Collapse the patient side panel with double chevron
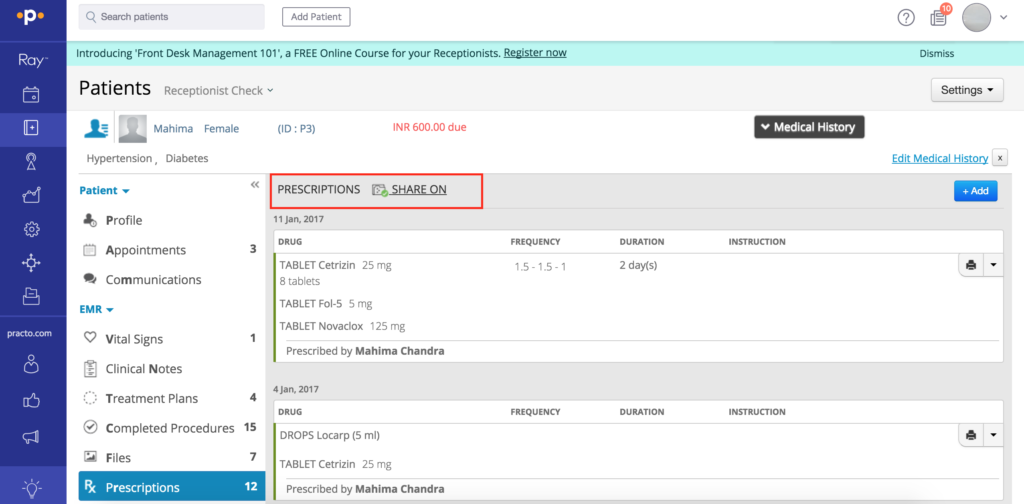 254,186
